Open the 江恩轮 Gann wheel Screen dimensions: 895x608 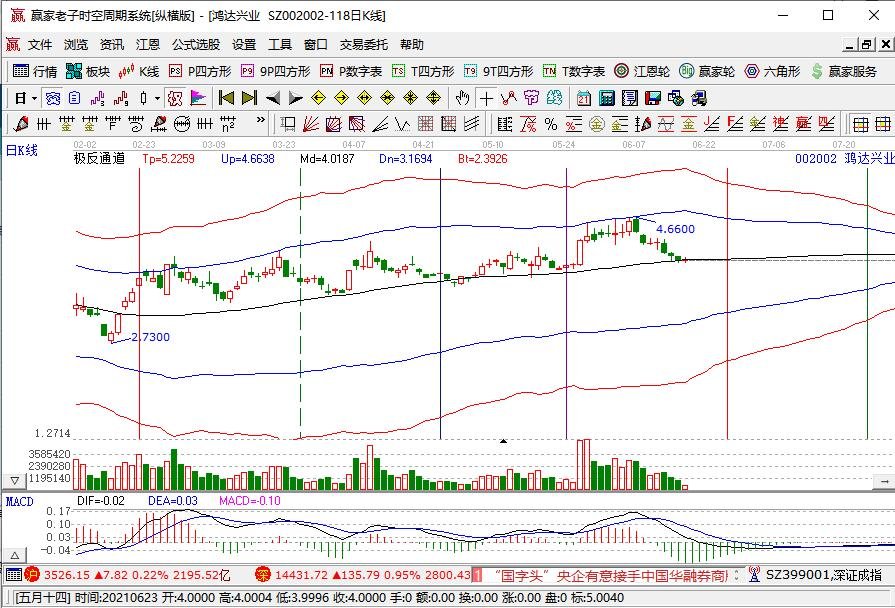point(642,71)
